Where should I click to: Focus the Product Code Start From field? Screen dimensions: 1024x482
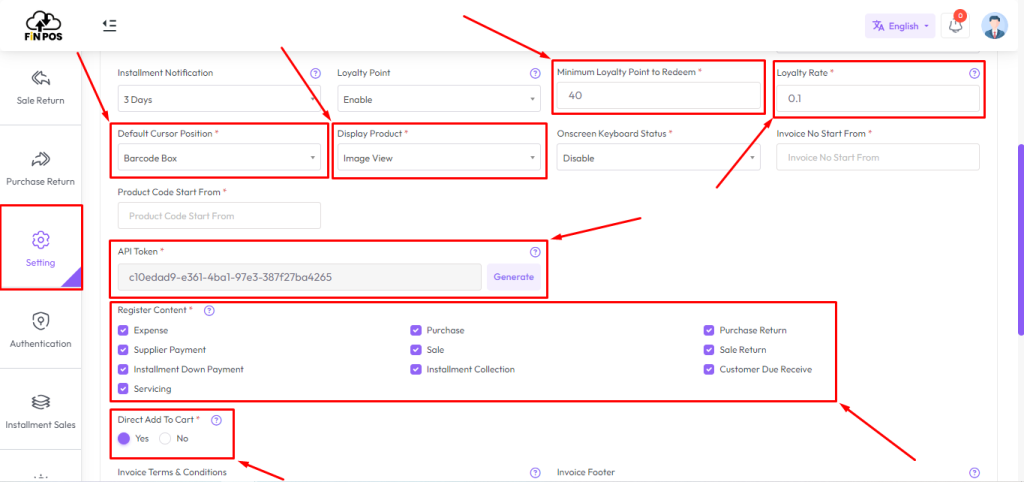point(219,215)
